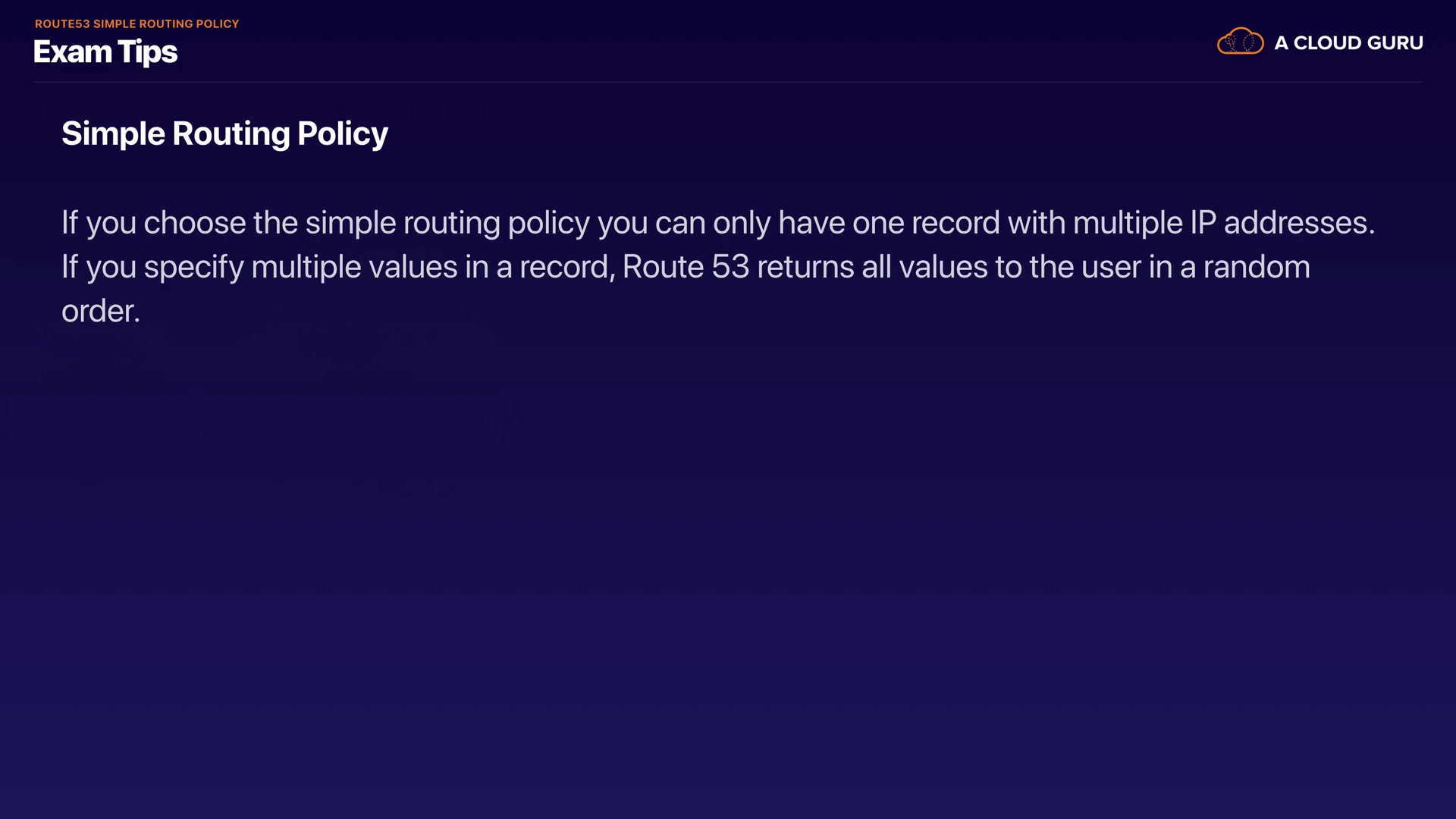Click the word "GURU" in the logo text
Screen dimensions: 1456x819
(1395, 43)
